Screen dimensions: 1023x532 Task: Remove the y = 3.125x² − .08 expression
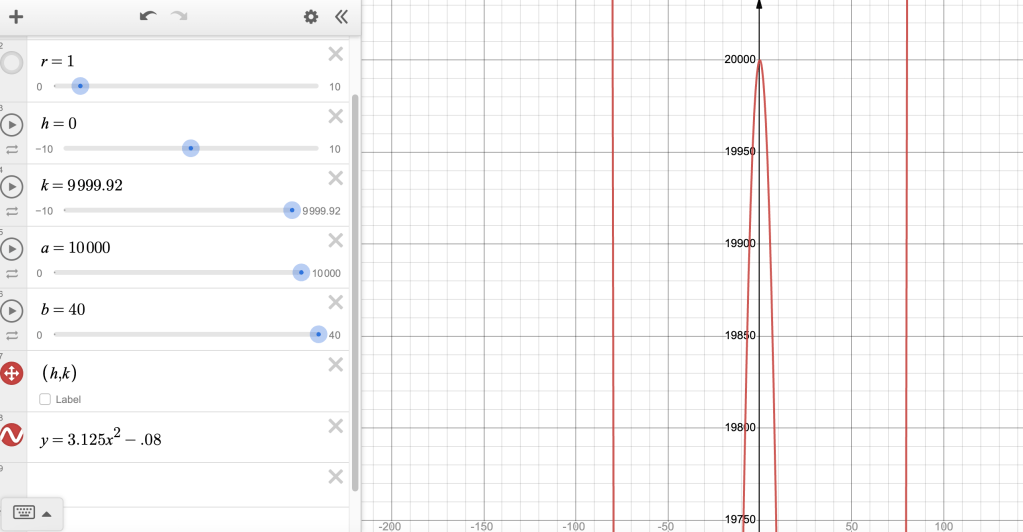coord(336,426)
